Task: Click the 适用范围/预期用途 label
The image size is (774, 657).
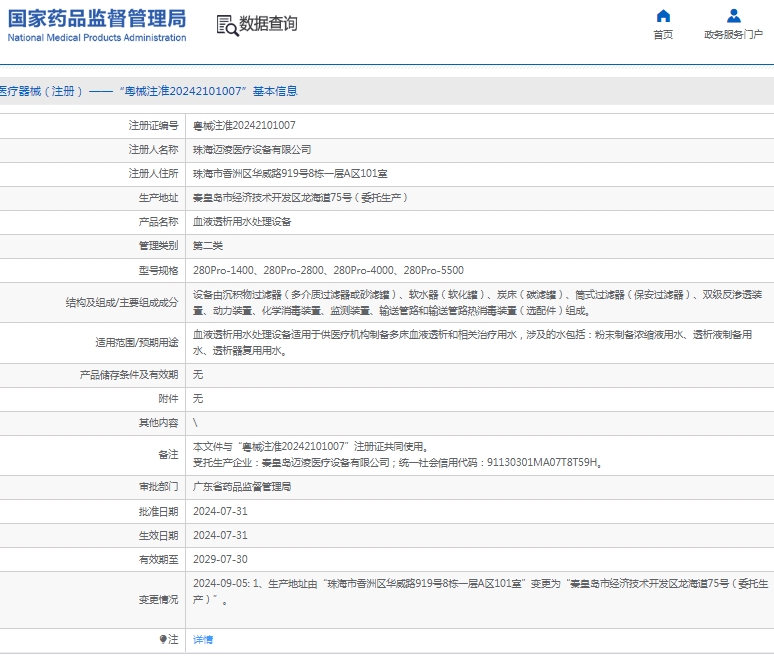Action: (137, 343)
